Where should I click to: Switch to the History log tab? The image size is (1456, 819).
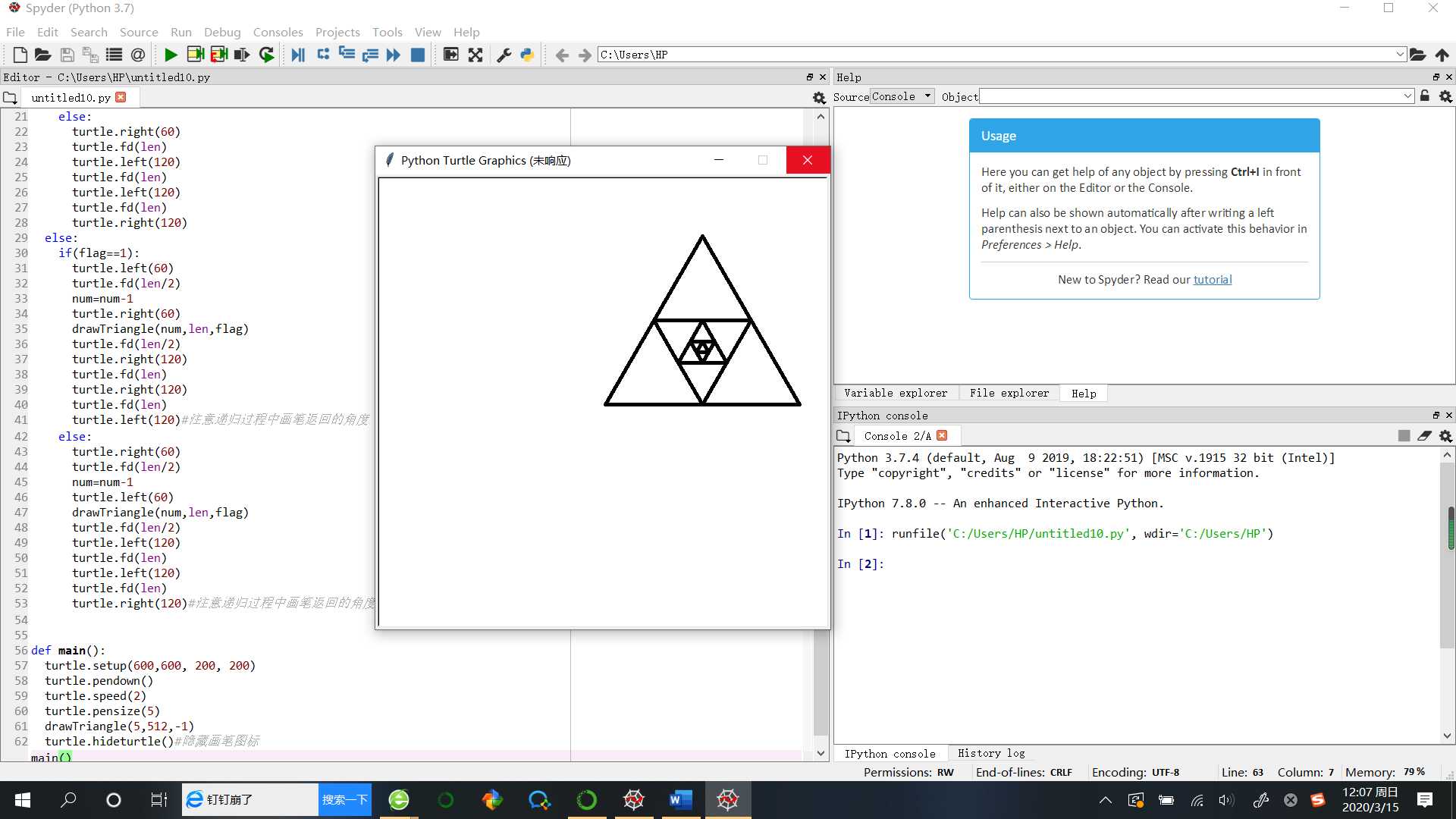click(990, 753)
